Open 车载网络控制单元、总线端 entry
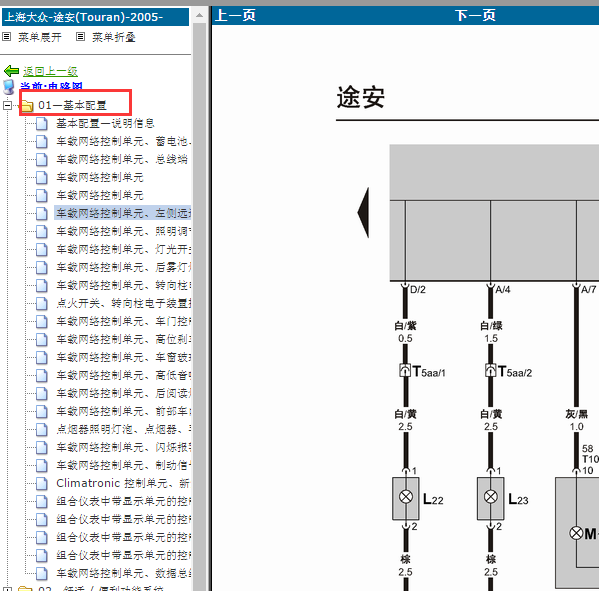The image size is (599, 591). (x=122, y=159)
